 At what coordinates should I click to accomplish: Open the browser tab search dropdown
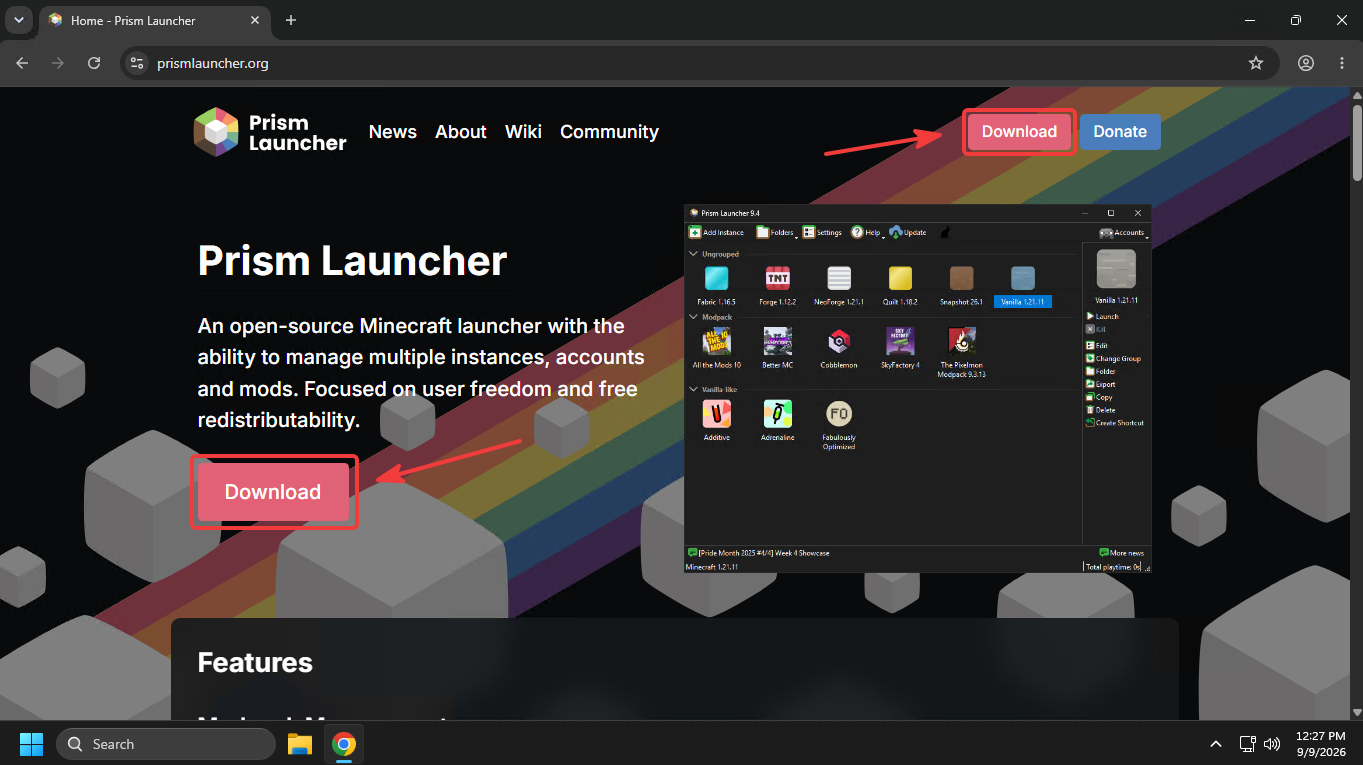click(x=18, y=20)
